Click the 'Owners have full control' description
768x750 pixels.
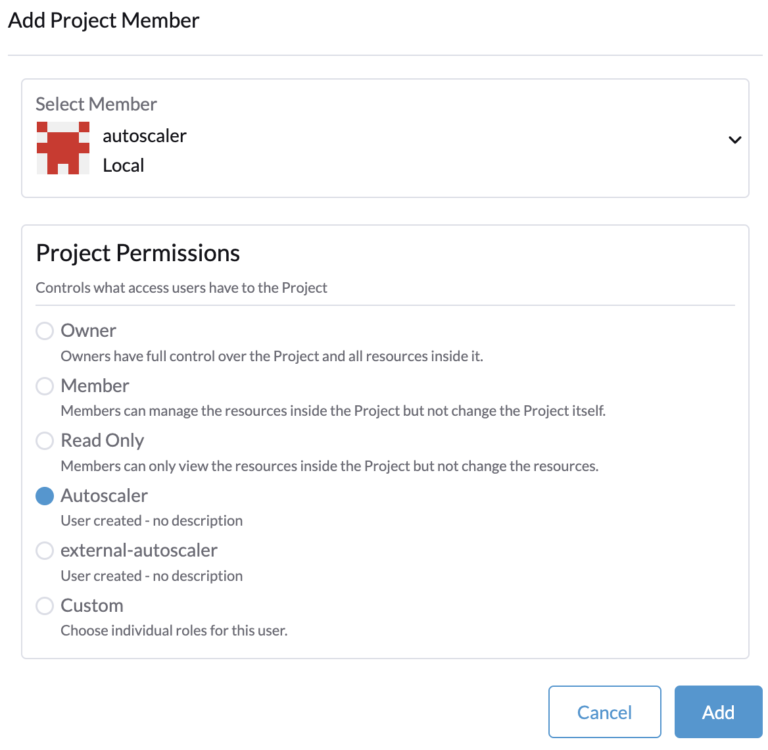272,356
